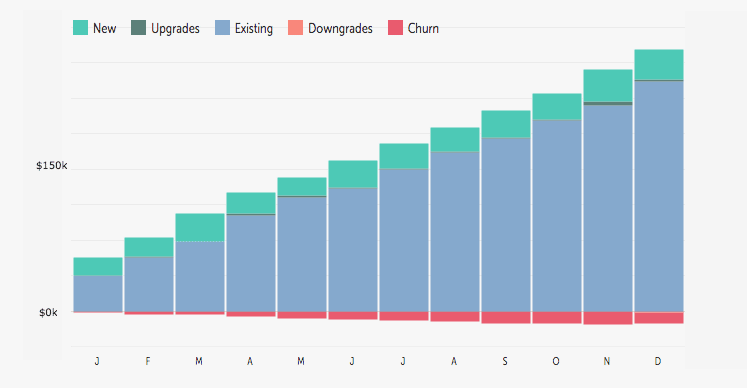This screenshot has height=388, width=747.
Task: Select the December New revenue segment
Action: tap(659, 64)
